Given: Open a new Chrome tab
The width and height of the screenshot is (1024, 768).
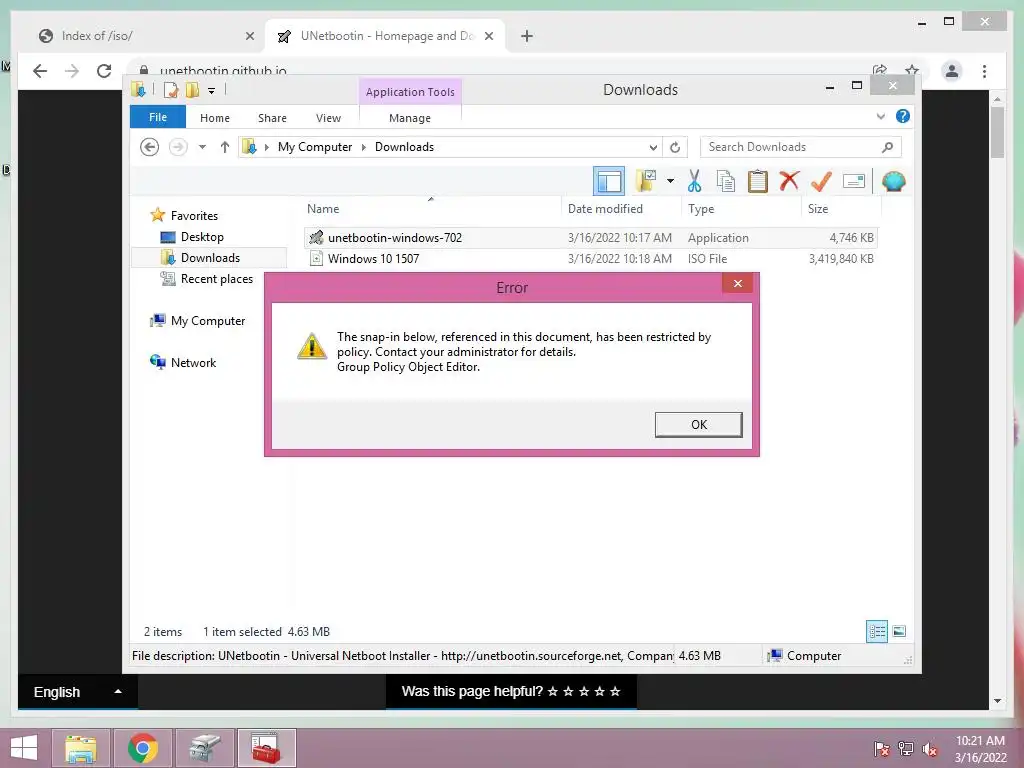Looking at the screenshot, I should tap(527, 36).
